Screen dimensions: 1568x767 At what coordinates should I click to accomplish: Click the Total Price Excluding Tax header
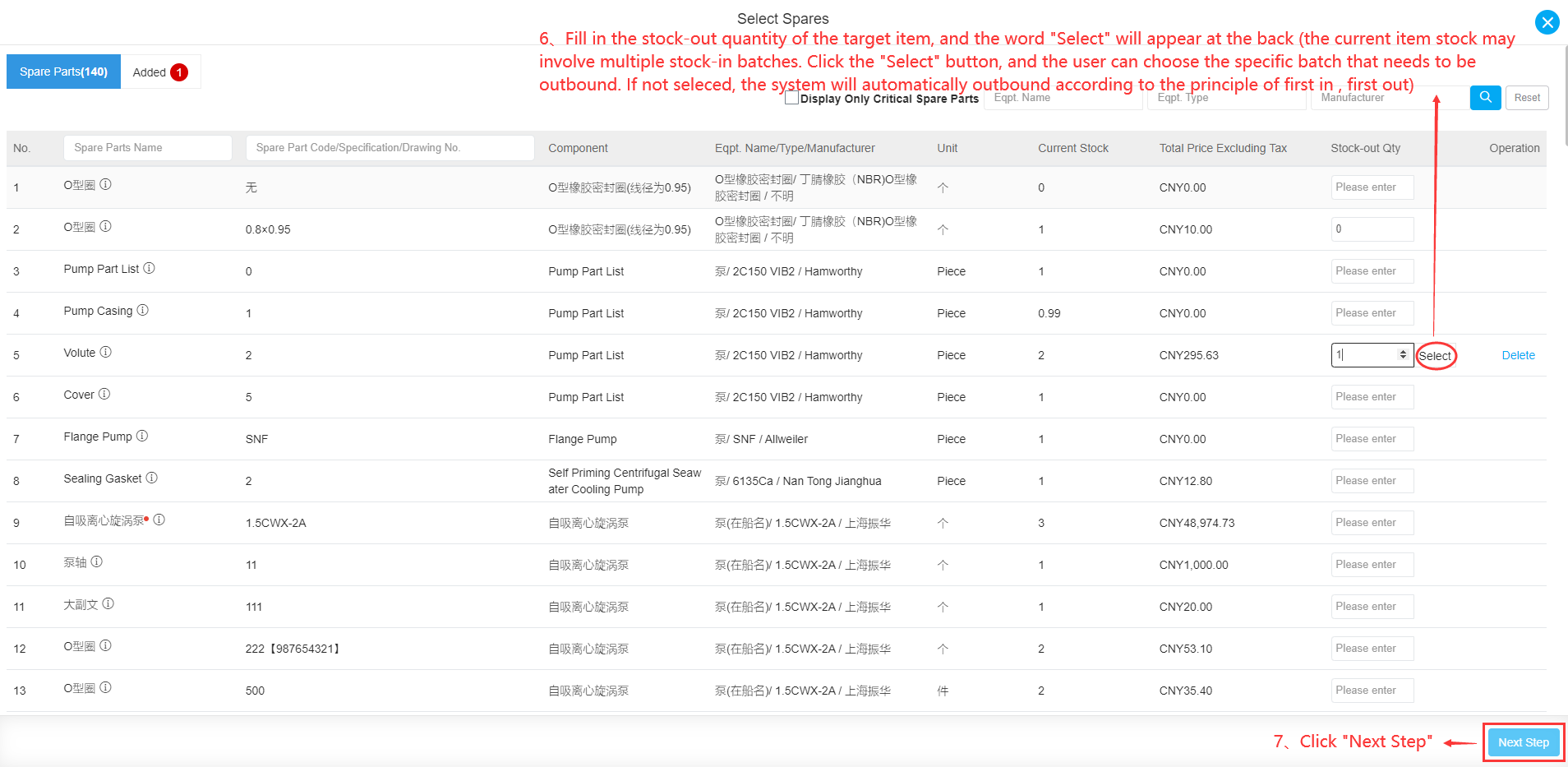1223,148
